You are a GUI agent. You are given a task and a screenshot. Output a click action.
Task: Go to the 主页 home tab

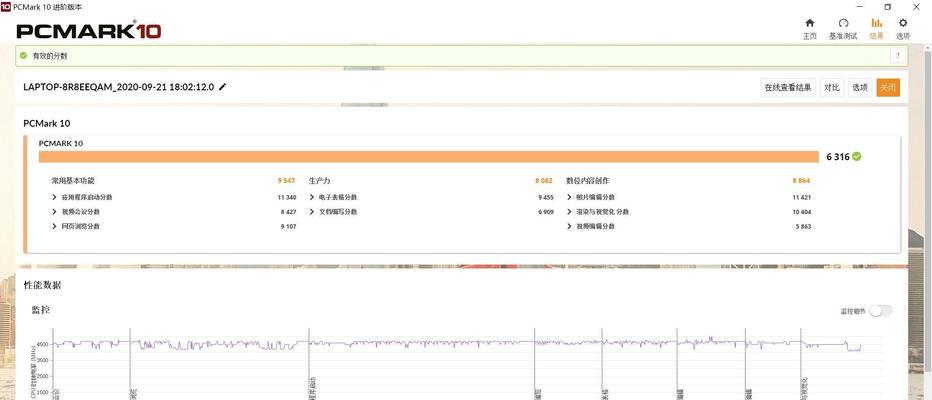tap(810, 29)
